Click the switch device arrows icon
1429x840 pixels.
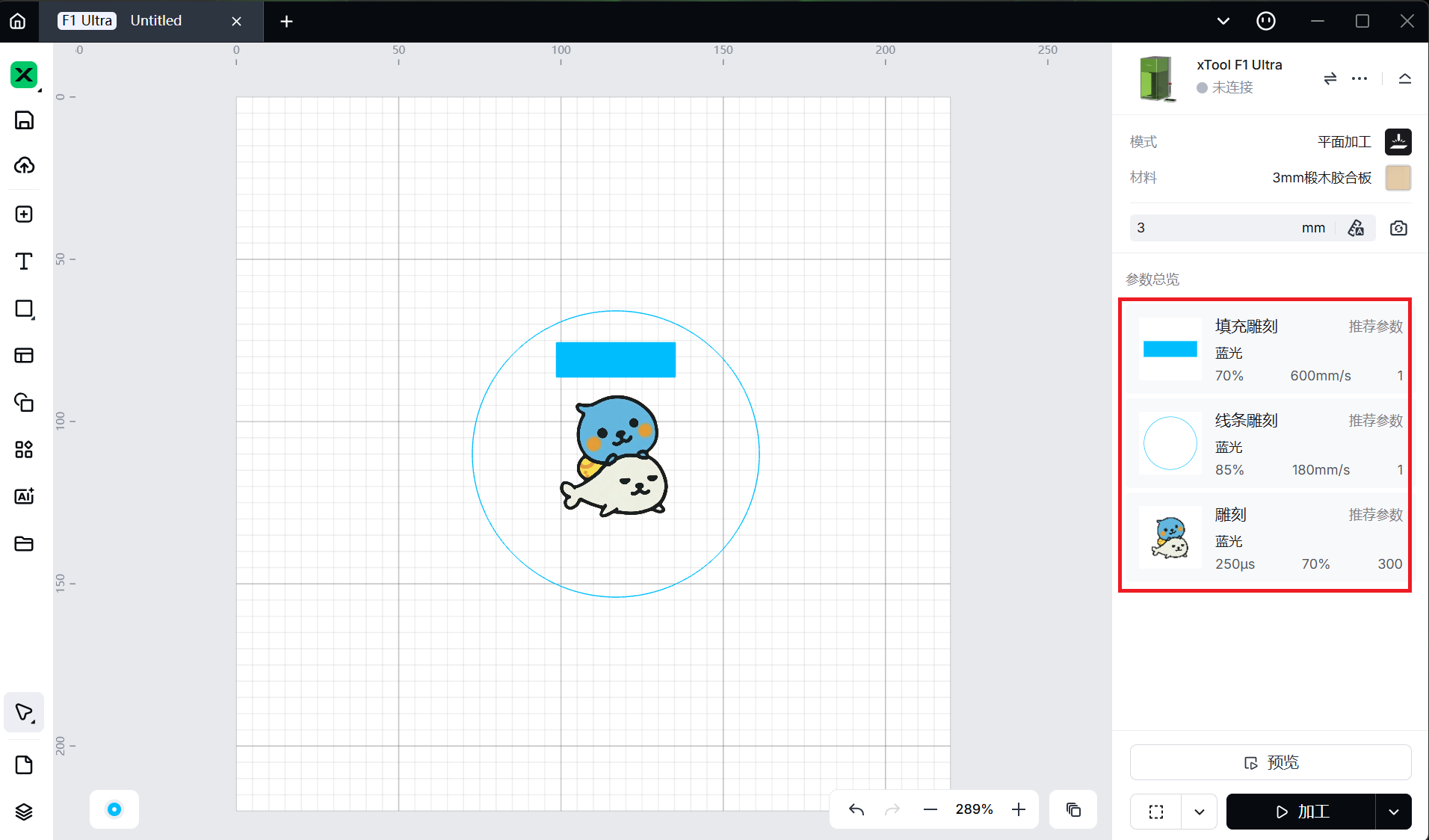pos(1330,78)
